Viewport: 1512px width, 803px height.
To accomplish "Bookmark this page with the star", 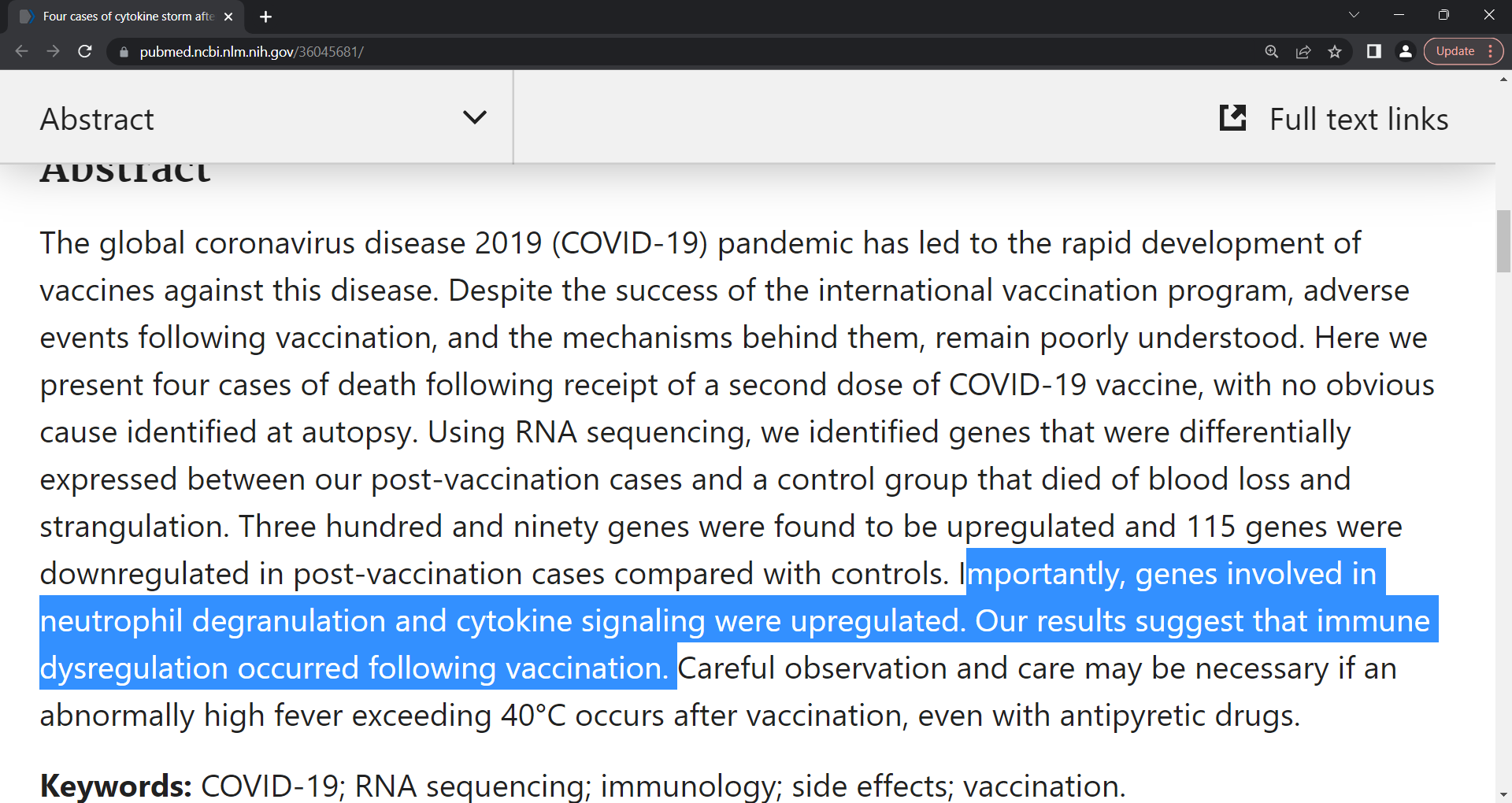I will [1335, 51].
